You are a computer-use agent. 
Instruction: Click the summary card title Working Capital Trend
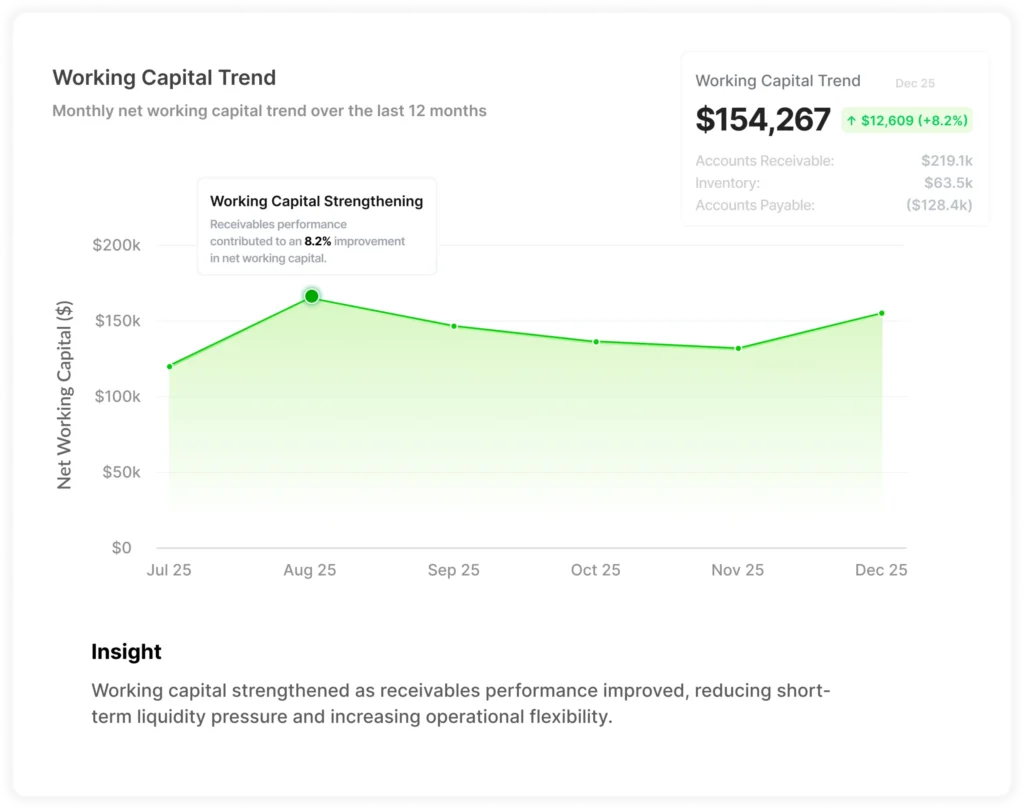[x=778, y=81]
